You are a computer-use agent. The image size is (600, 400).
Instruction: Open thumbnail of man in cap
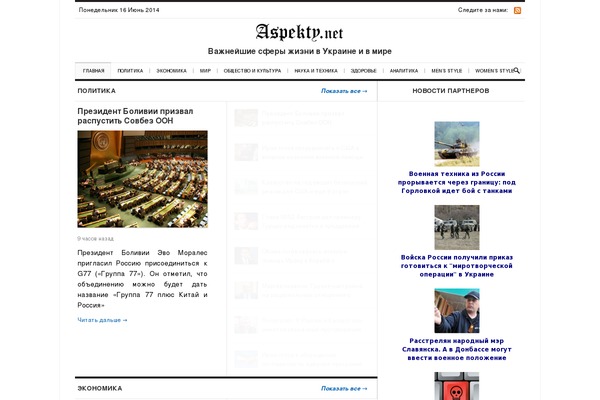[457, 311]
